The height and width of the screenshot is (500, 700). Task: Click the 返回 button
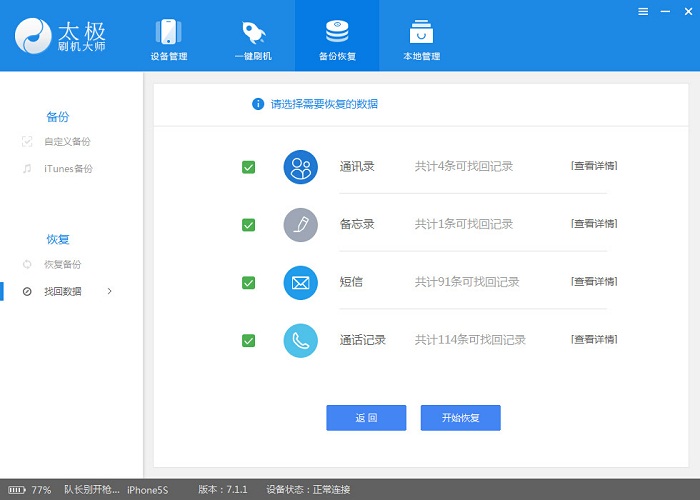tap(366, 418)
